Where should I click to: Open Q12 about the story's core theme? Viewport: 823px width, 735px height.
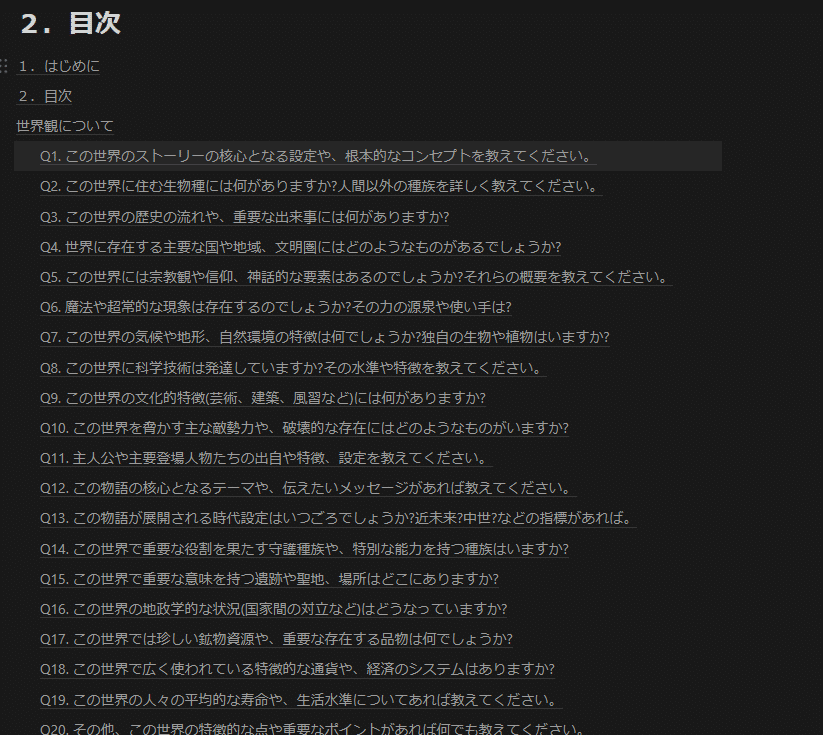(x=308, y=488)
